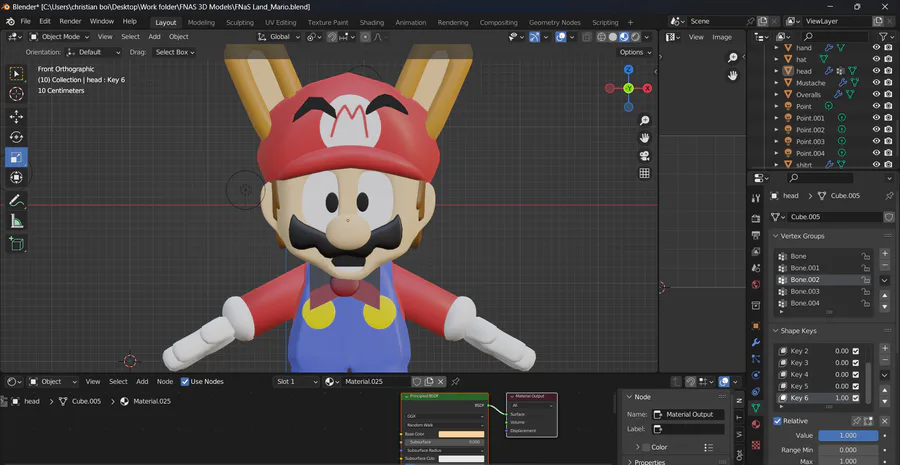Click the Z axis on the navigation gizmo

(629, 69)
